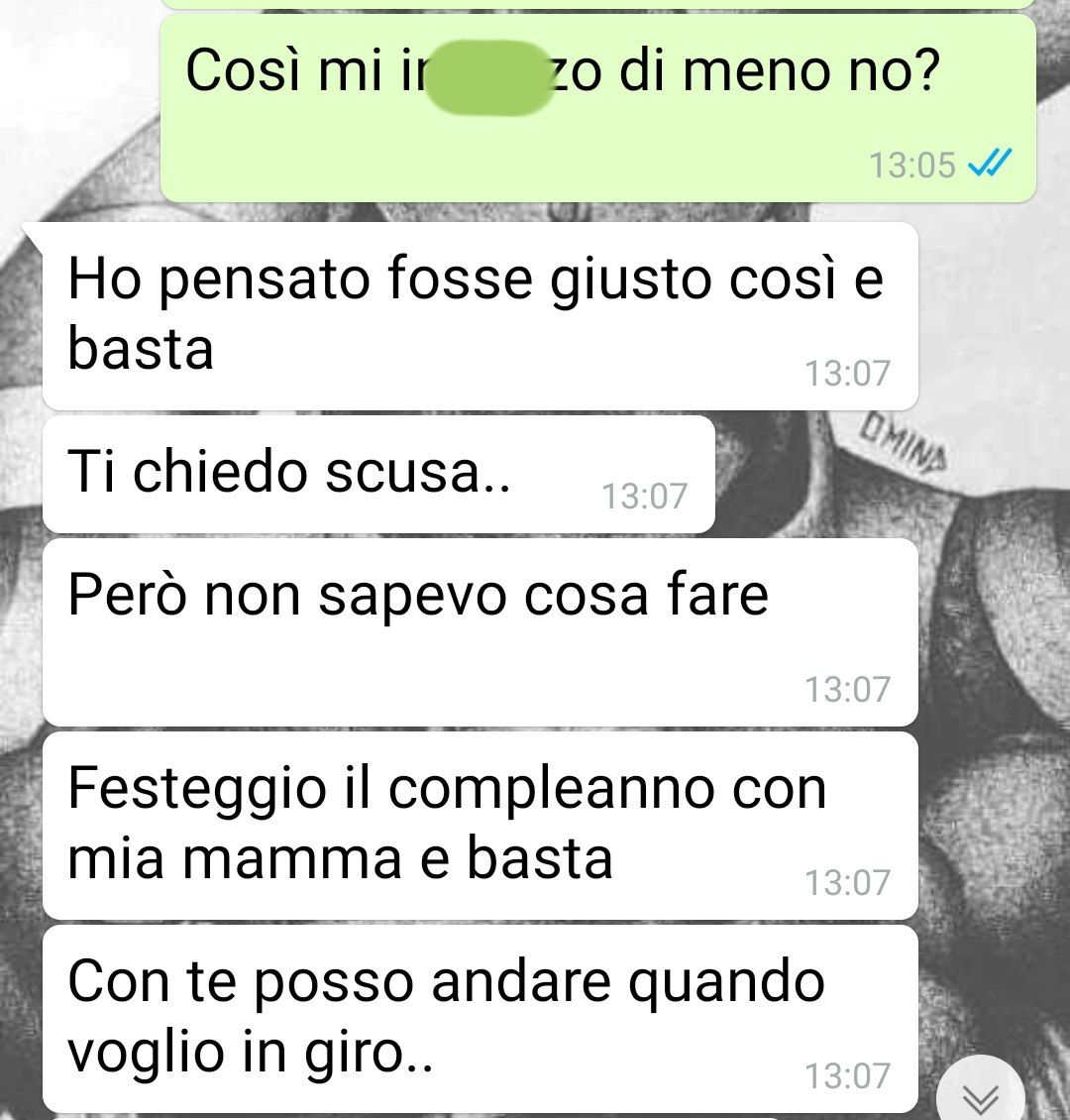Tap the partially visible green bubble at top
1070x1120 pixels.
pos(598,4)
